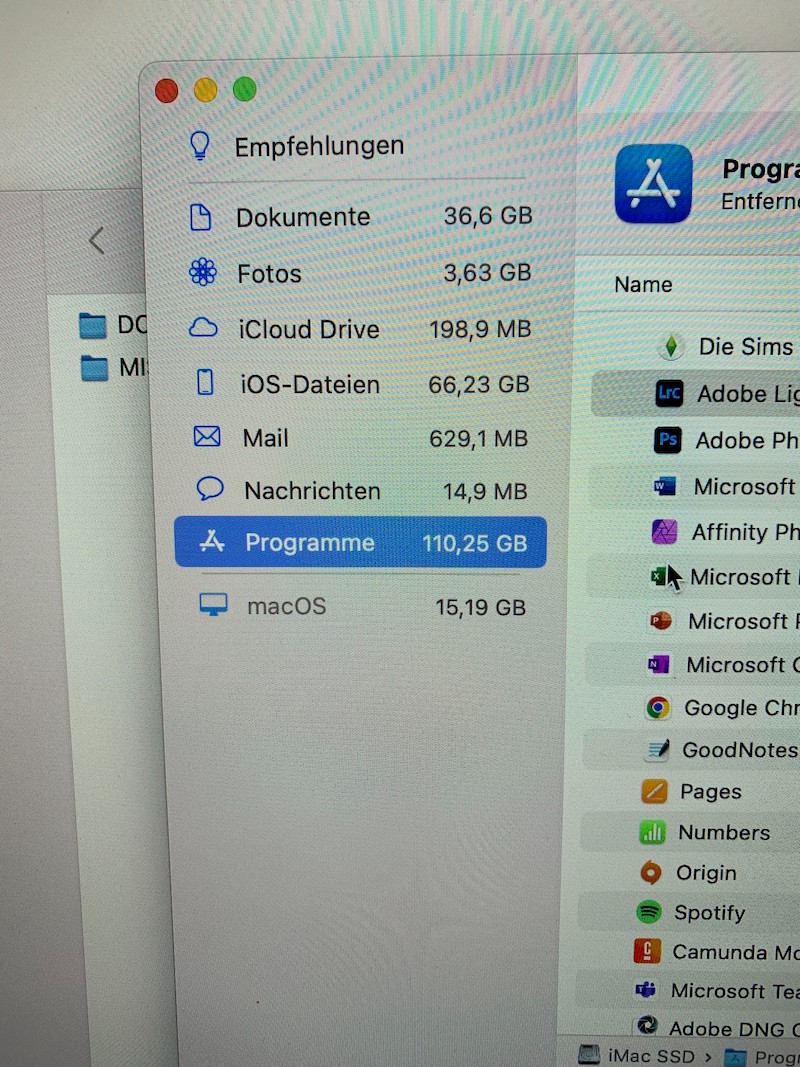The image size is (800, 1067).
Task: Click the iOS-Dateien phone icon
Action: coord(205,383)
